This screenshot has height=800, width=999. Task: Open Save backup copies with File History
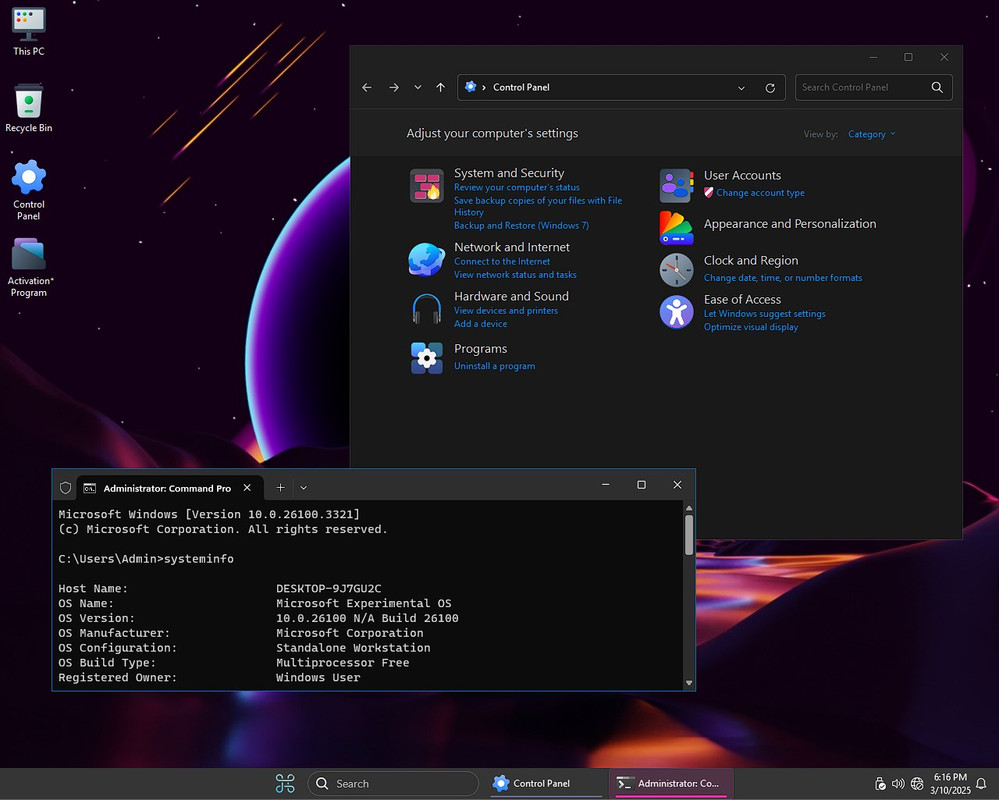538,206
